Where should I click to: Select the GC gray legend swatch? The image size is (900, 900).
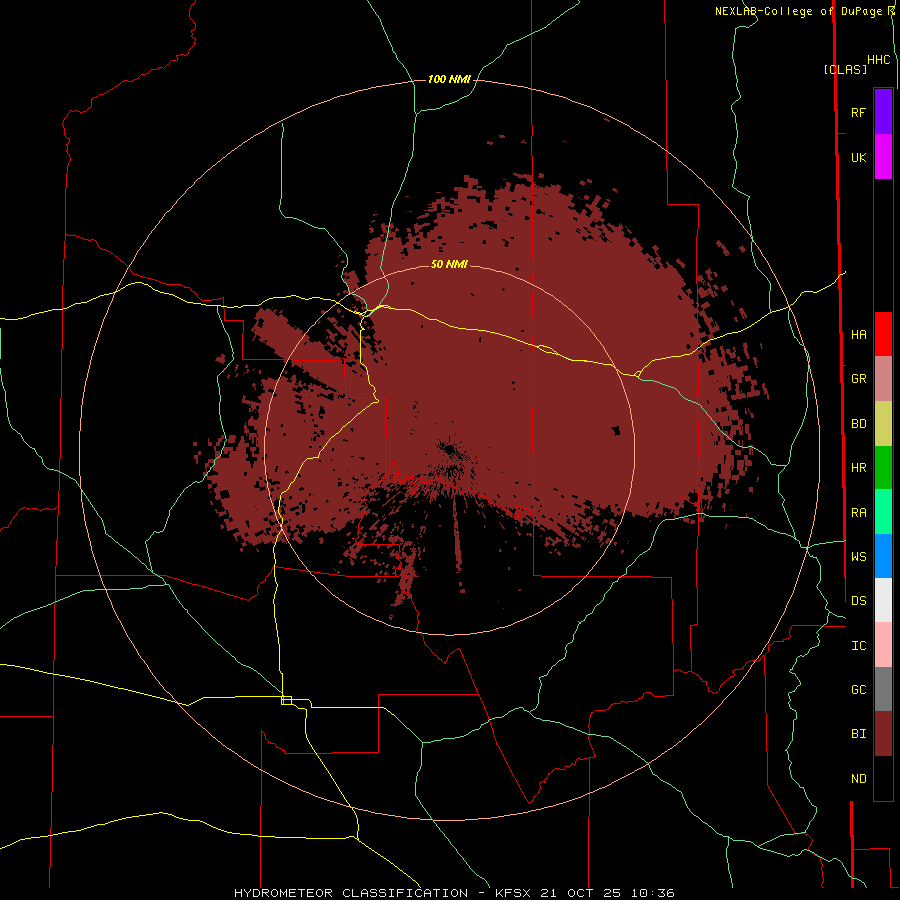pos(883,689)
